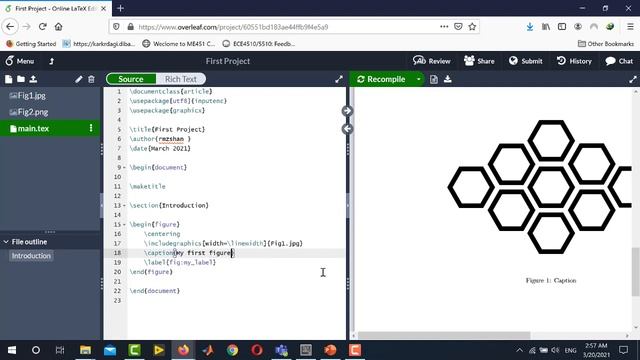Open the page actions ellipsis menu
Screen dimensions: 640x360
(x=444, y=27)
